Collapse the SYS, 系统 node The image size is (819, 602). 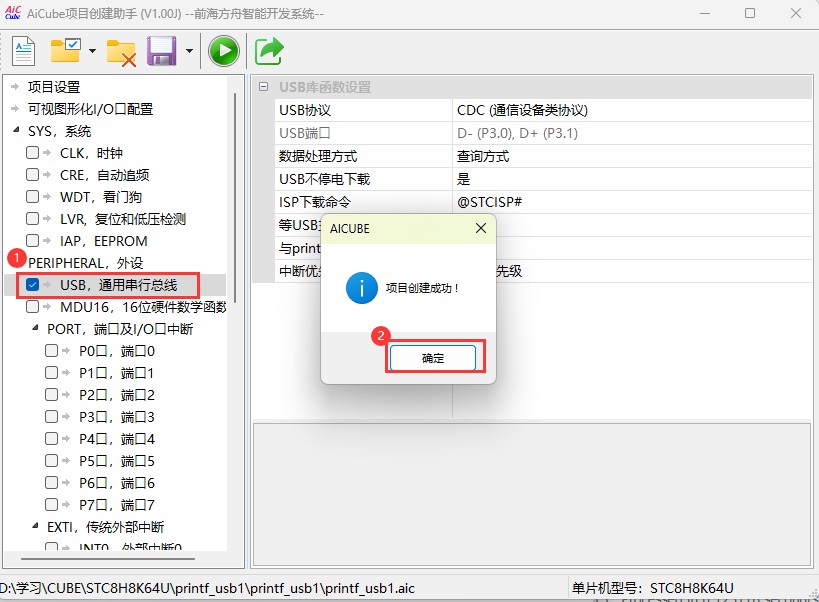pyautogui.click(x=16, y=129)
